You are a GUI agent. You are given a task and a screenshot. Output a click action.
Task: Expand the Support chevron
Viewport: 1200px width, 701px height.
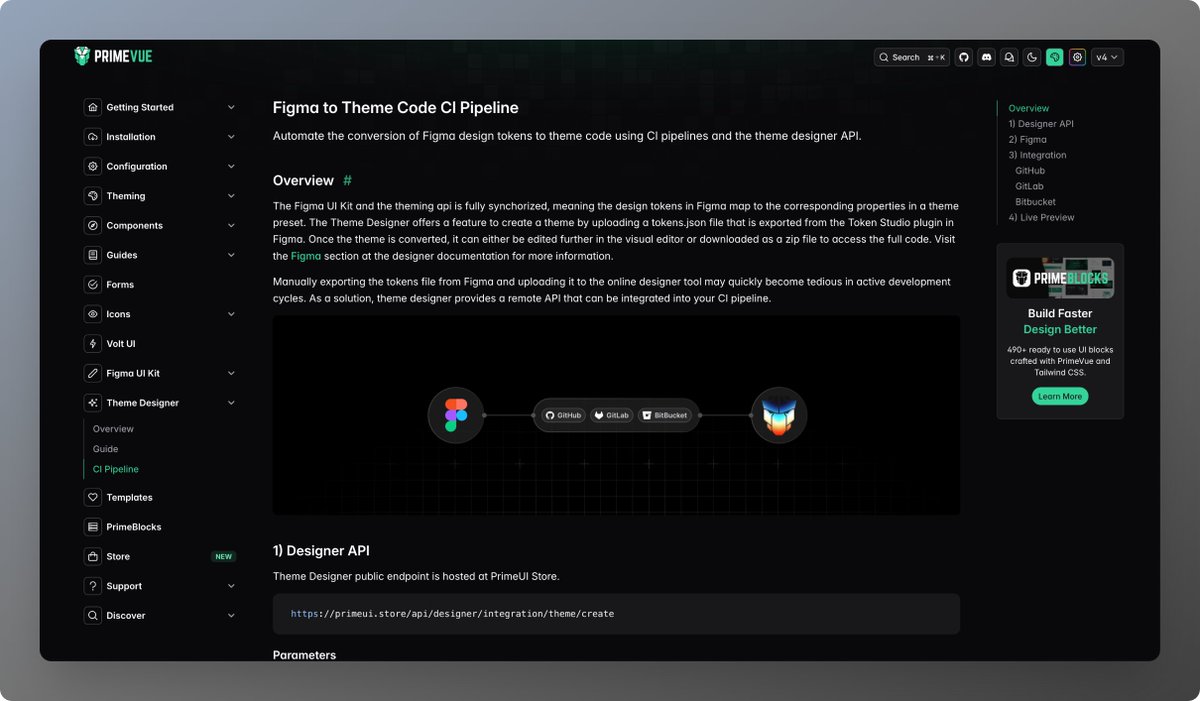pos(231,586)
